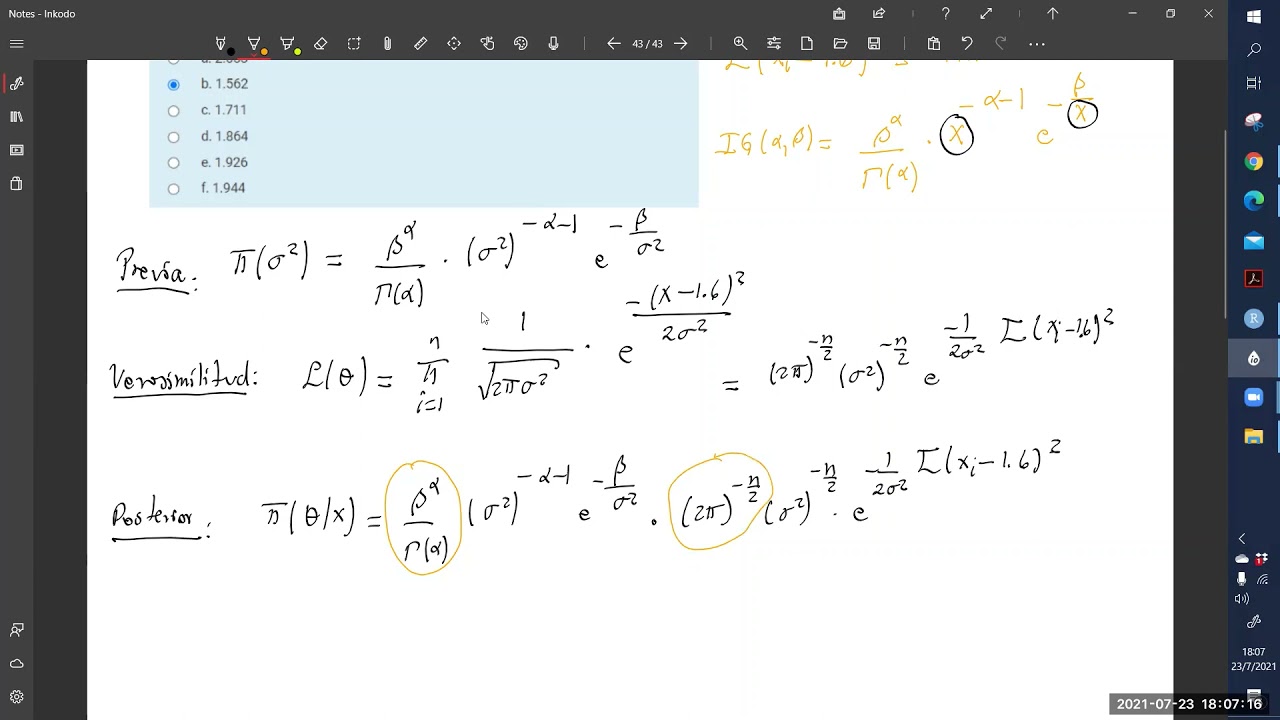Open pages panel in left sidebar
This screenshot has height=720, width=1280.
click(16, 150)
